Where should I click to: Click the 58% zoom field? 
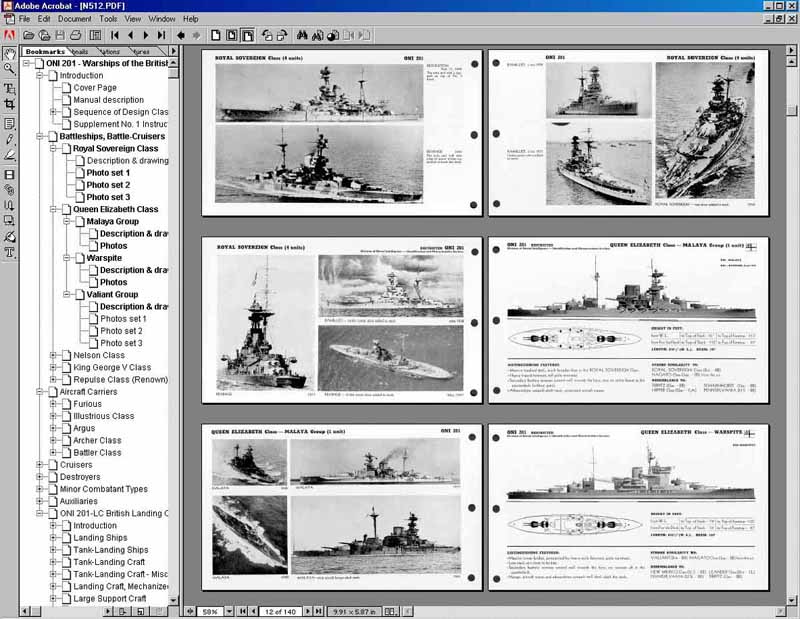[x=210, y=611]
